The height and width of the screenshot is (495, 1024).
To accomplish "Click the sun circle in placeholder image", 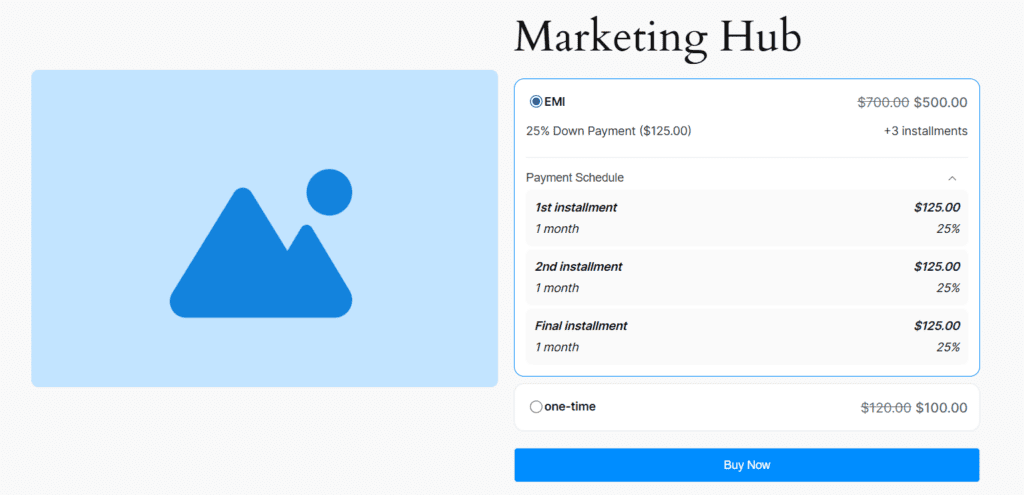I will [329, 192].
